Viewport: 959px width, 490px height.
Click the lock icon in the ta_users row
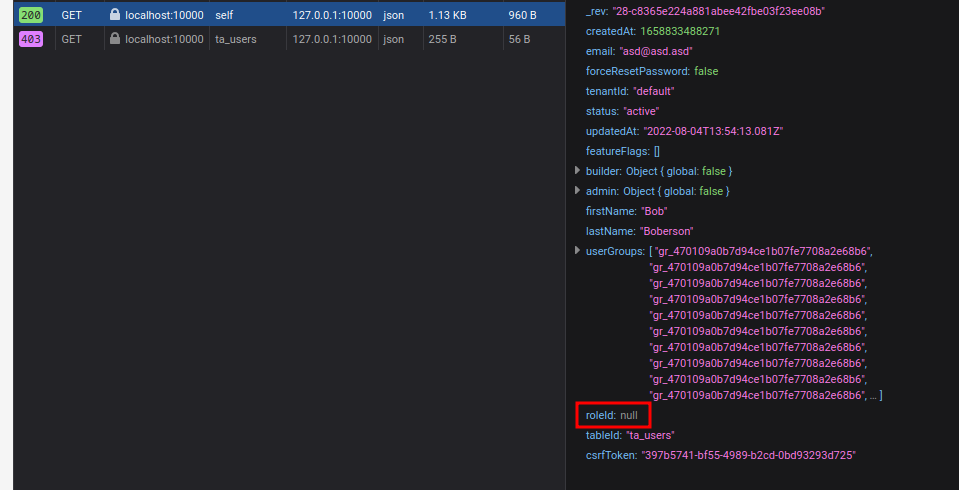(115, 39)
